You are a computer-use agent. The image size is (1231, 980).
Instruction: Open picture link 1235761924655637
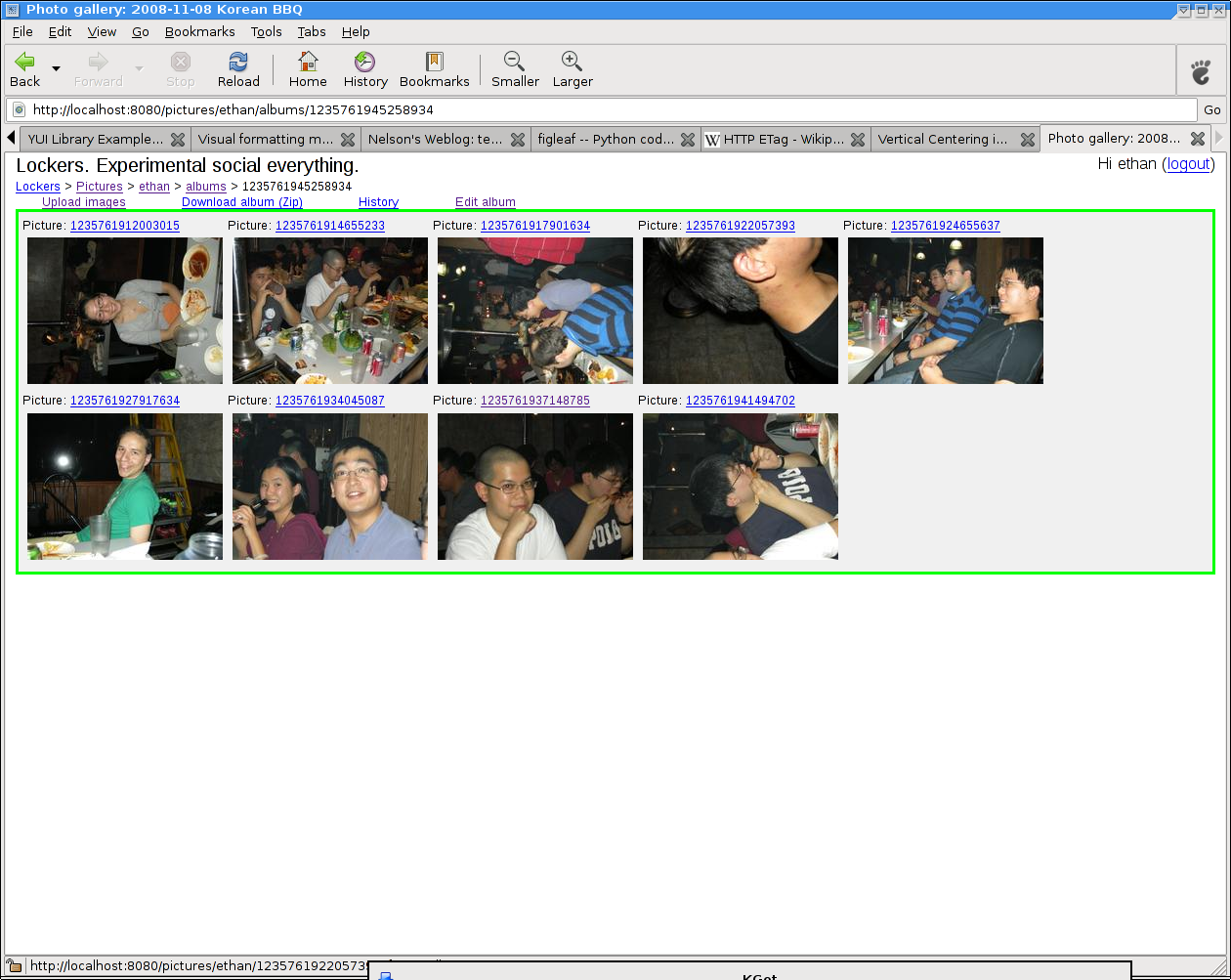(946, 226)
